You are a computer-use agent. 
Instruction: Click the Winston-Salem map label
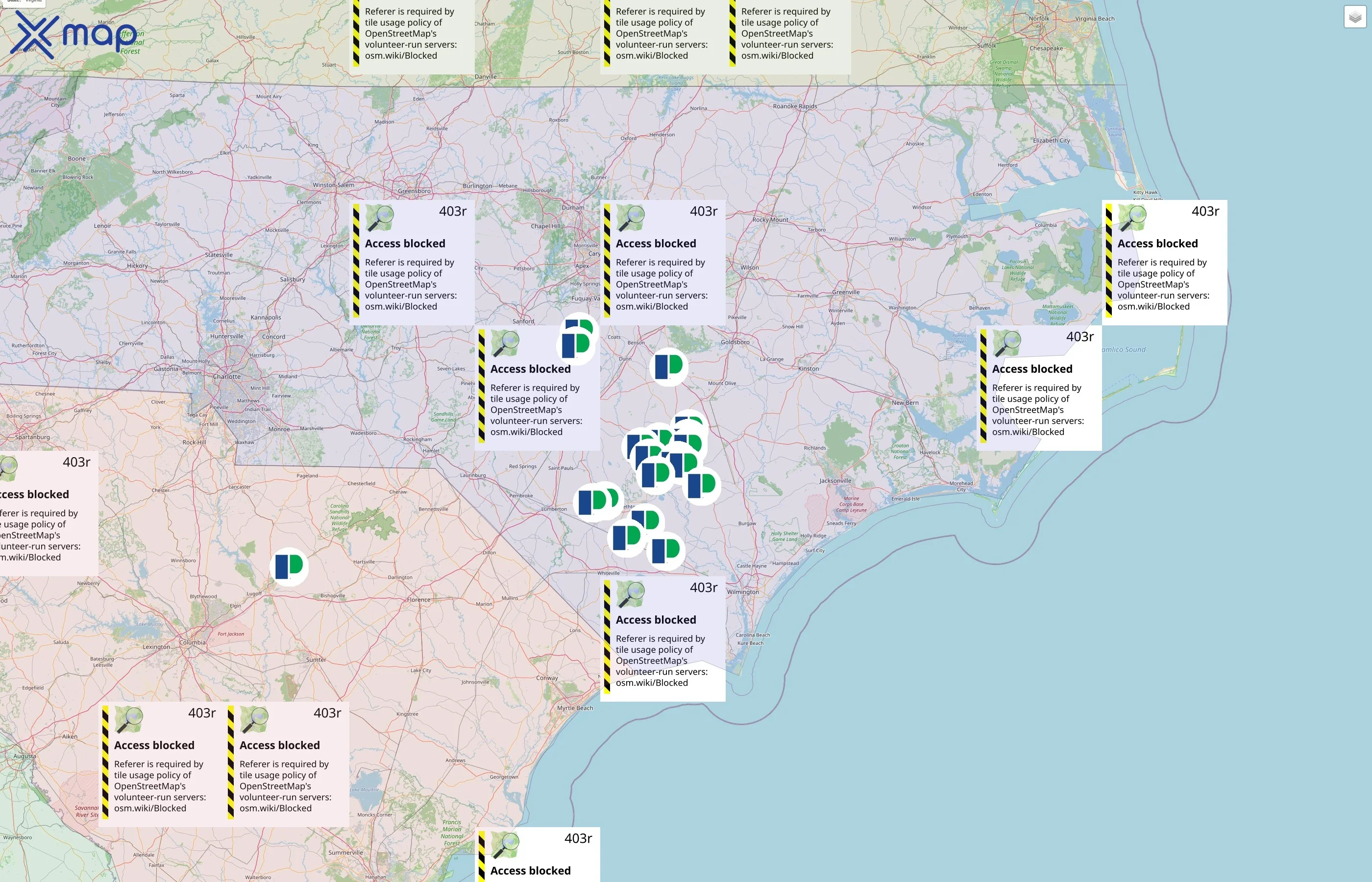click(x=333, y=185)
